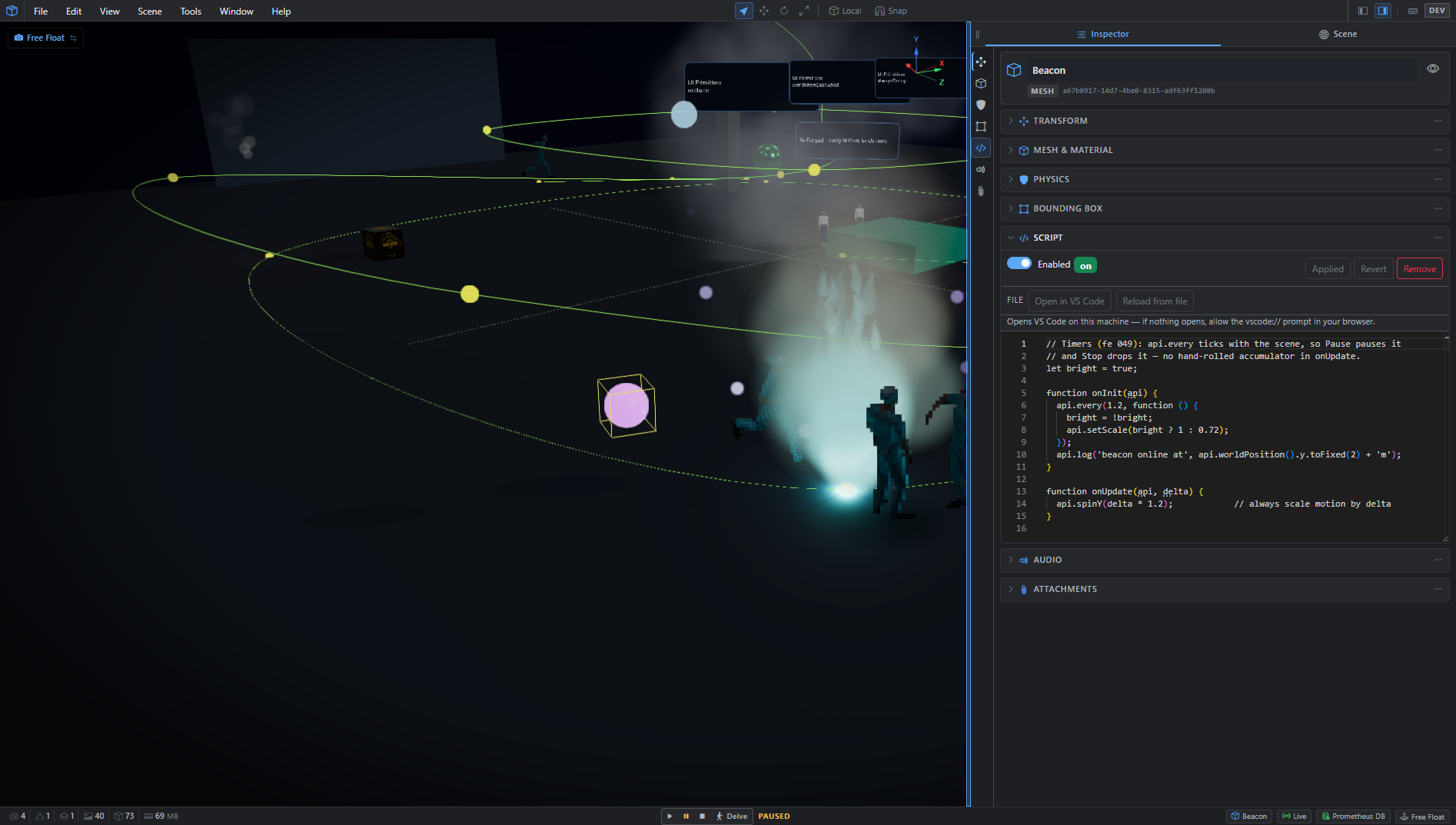The height and width of the screenshot is (825, 1456).
Task: Toggle the left panel layout icon
Action: 1363,11
